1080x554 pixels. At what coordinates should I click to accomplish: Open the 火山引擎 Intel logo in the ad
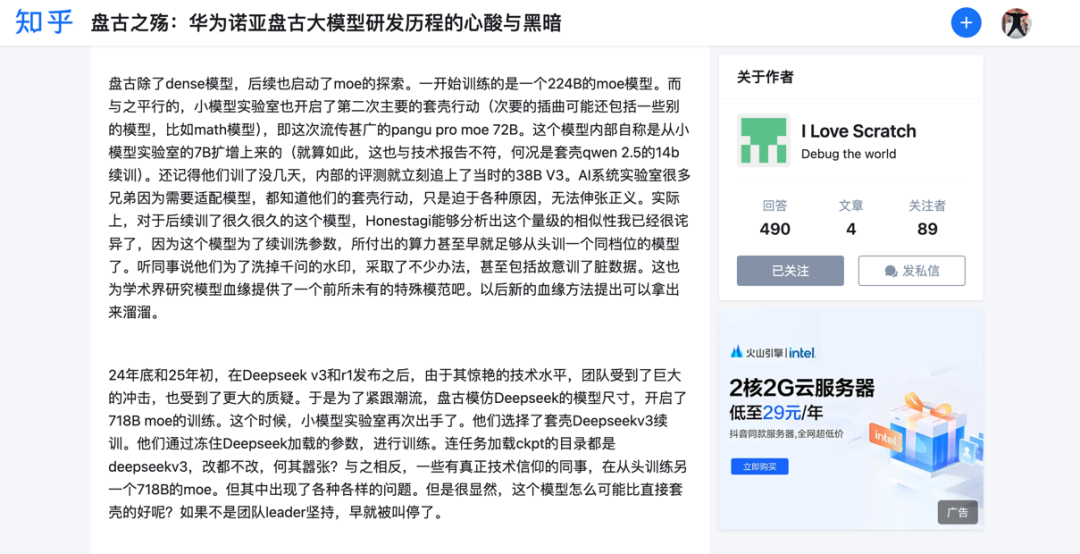(773, 352)
